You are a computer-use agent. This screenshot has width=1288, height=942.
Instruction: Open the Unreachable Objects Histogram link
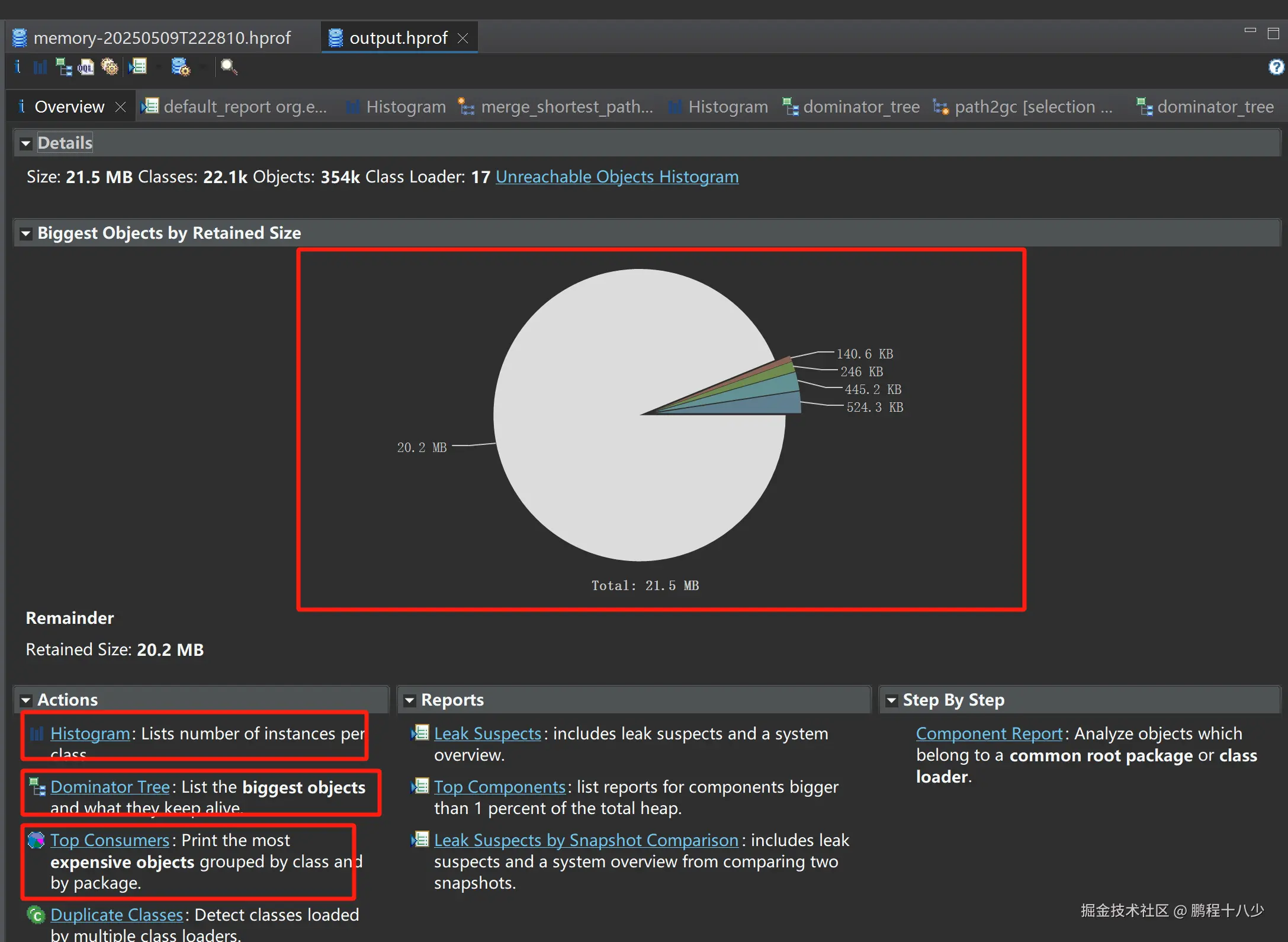[x=616, y=177]
